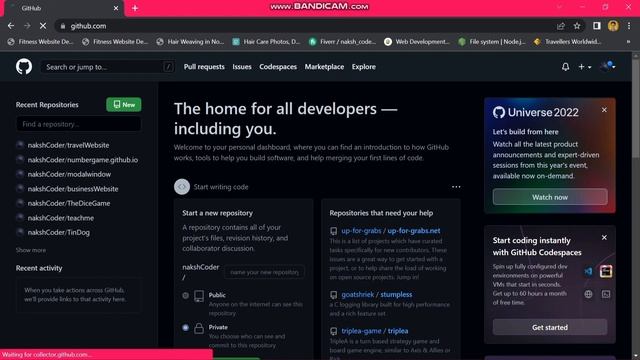The image size is (640, 360).
Task: Open the triplea-game / triplea link
Action: tap(374, 331)
